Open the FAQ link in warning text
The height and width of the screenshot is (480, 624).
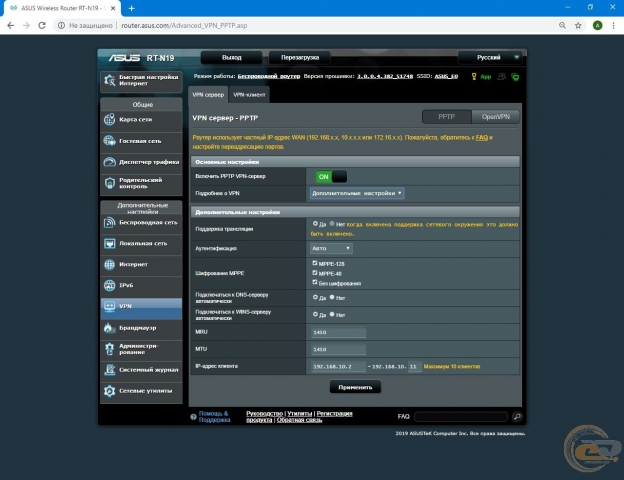tap(482, 137)
